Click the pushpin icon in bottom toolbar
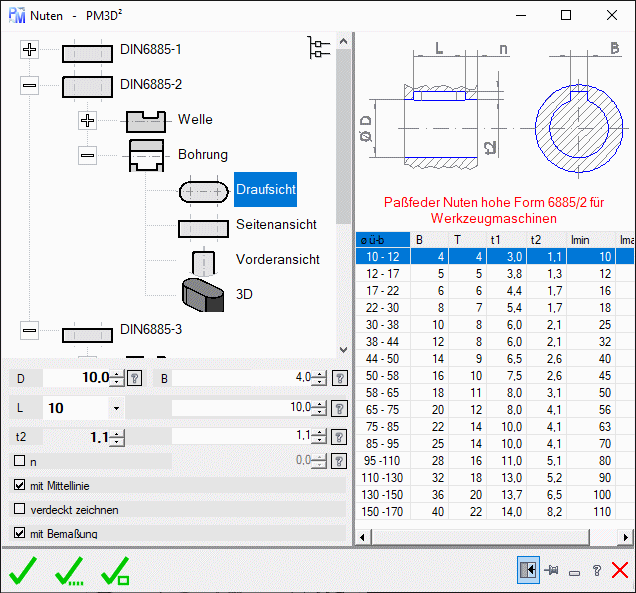636x593 pixels. point(552,570)
